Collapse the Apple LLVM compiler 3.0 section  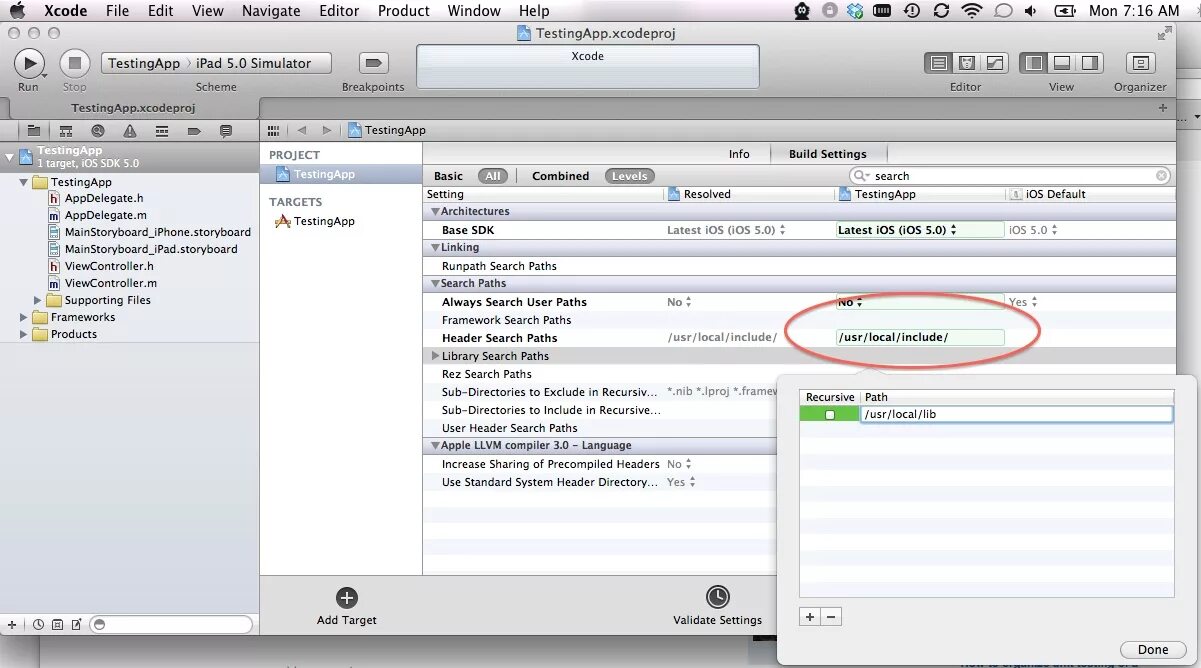435,446
